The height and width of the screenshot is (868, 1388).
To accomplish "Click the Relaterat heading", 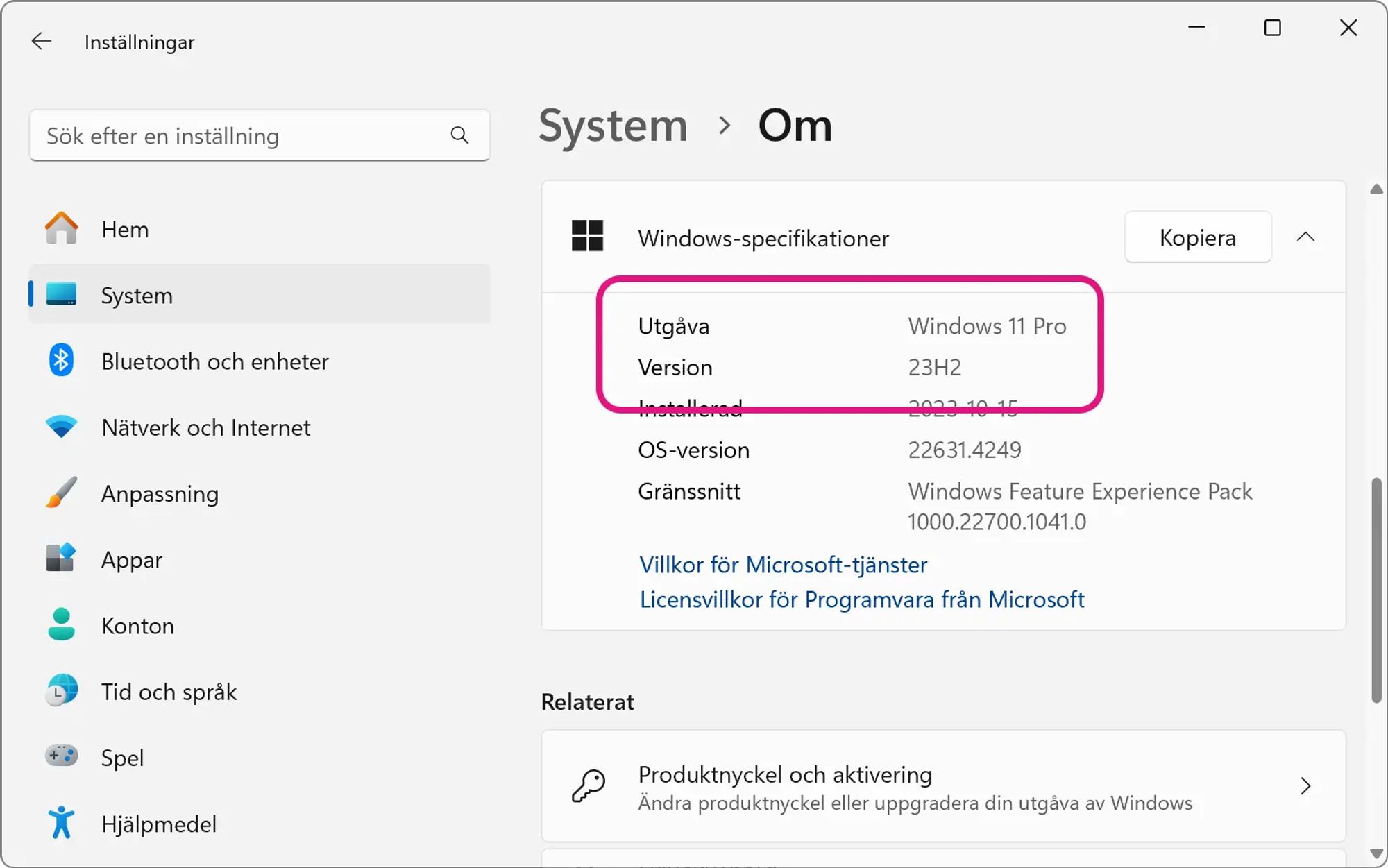I will tap(587, 701).
